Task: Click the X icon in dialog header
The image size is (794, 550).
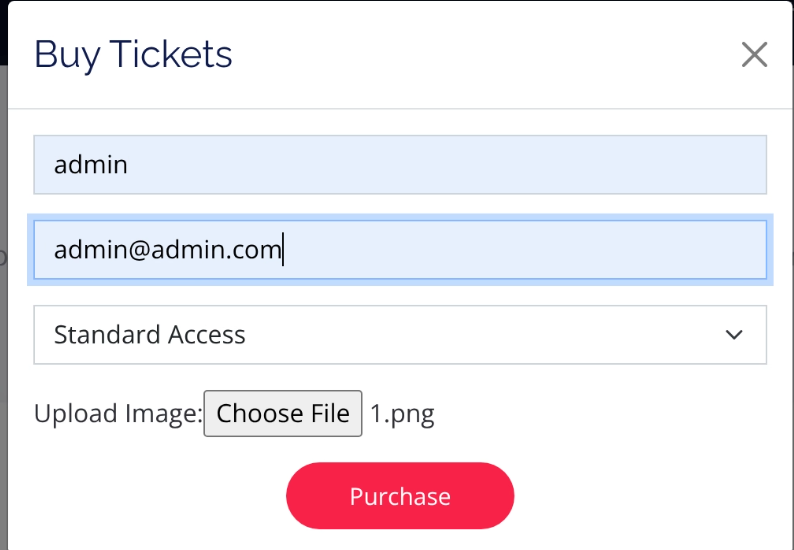Action: (754, 55)
